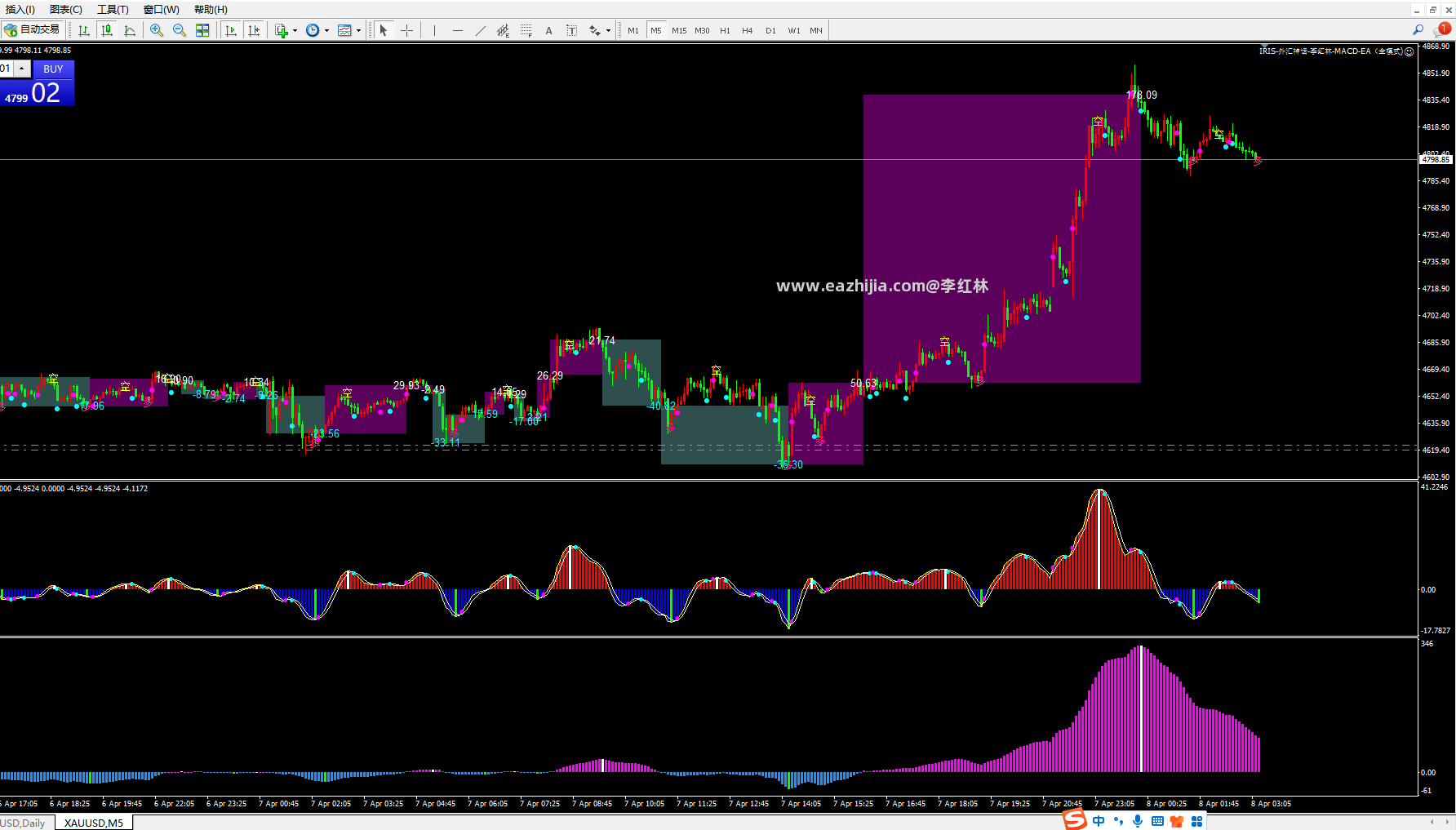The height and width of the screenshot is (830, 1456).
Task: Select the crosshair tool
Action: tap(406, 30)
